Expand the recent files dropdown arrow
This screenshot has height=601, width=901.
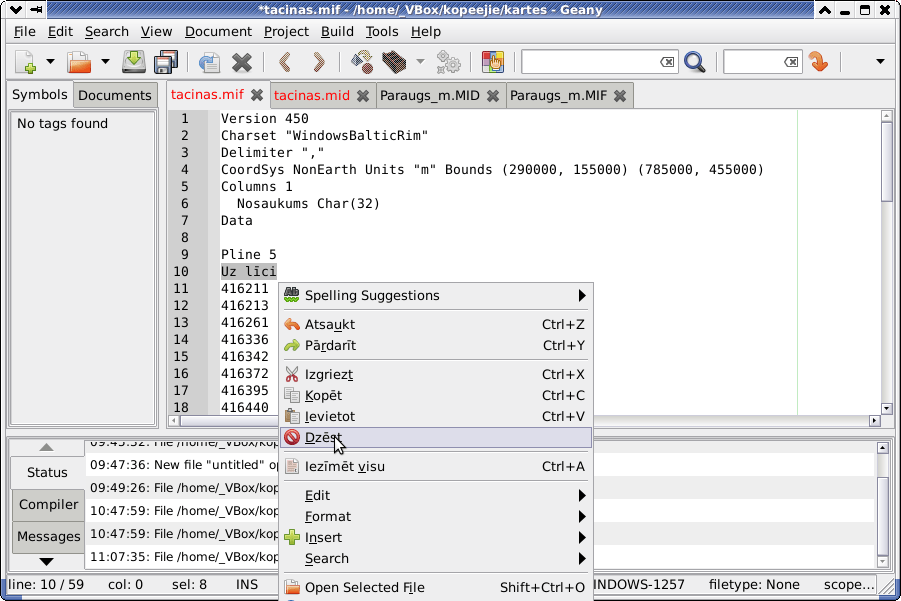tap(105, 61)
